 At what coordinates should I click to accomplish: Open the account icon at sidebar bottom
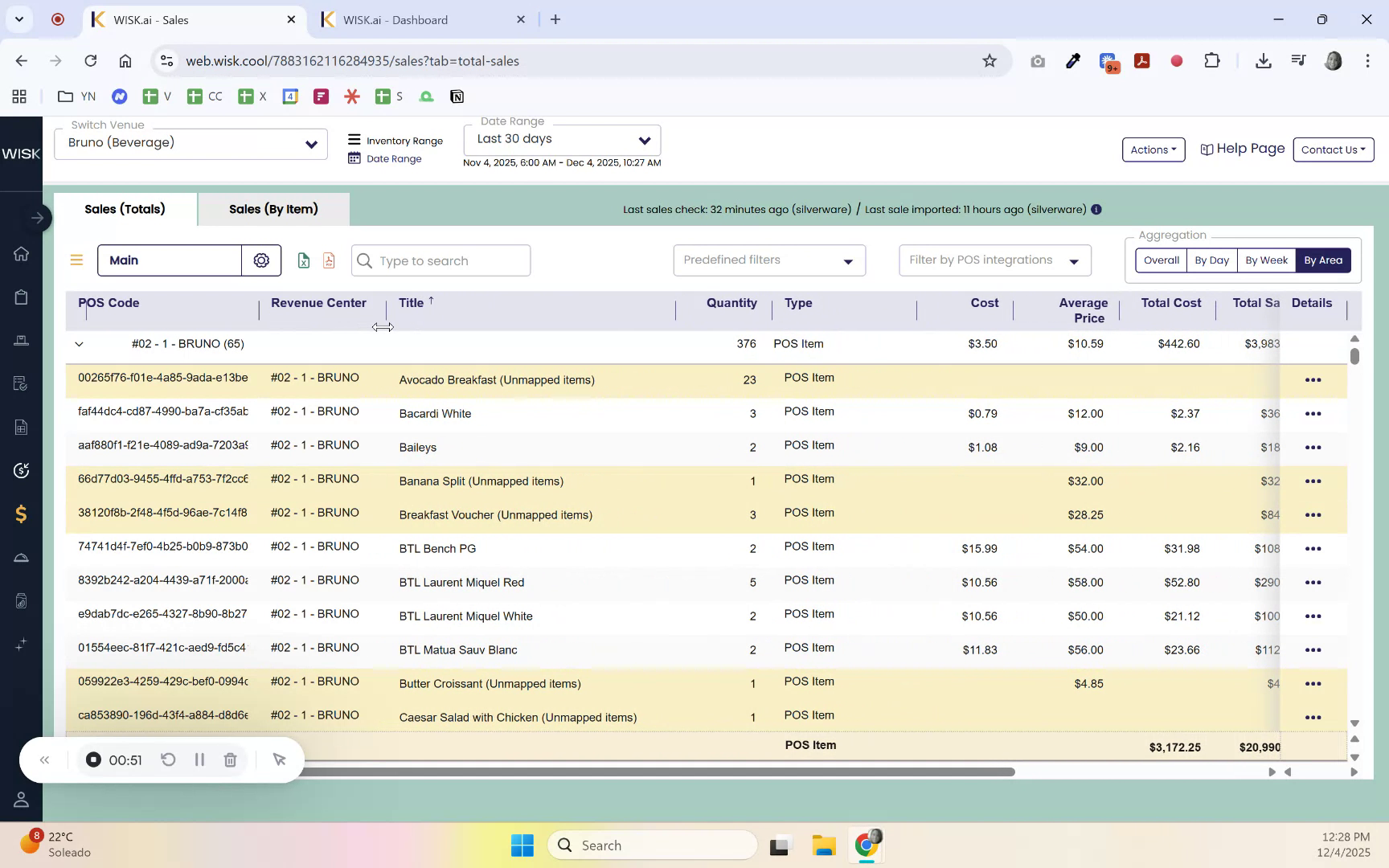click(21, 800)
